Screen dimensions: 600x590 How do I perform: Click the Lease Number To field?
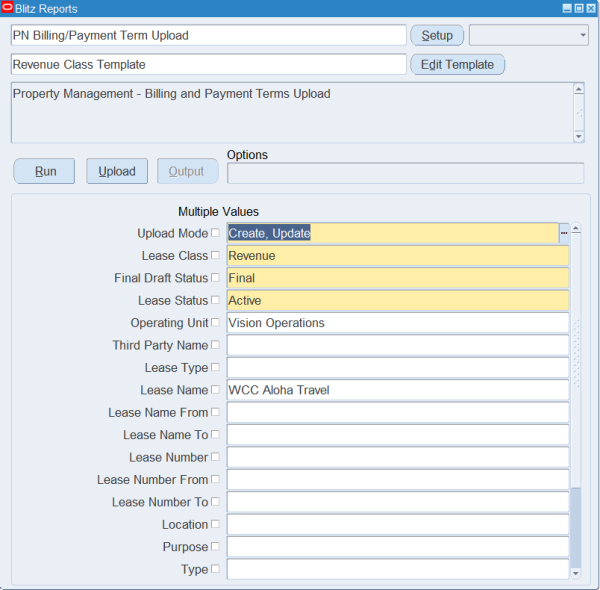pyautogui.click(x=398, y=502)
